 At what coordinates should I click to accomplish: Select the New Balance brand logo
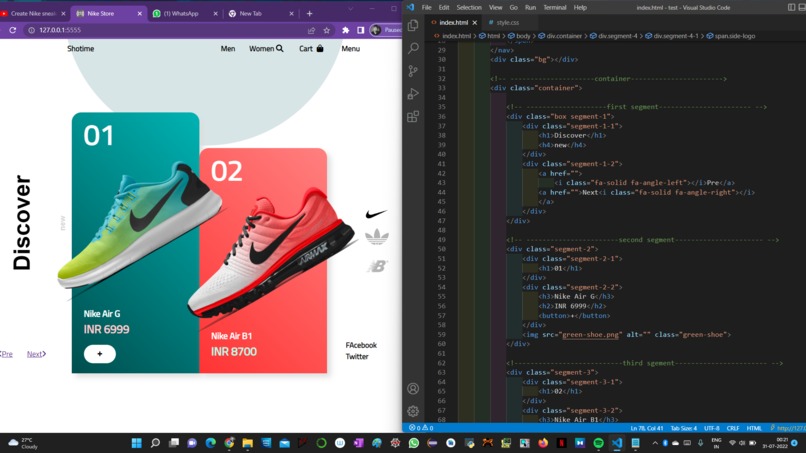(x=377, y=266)
